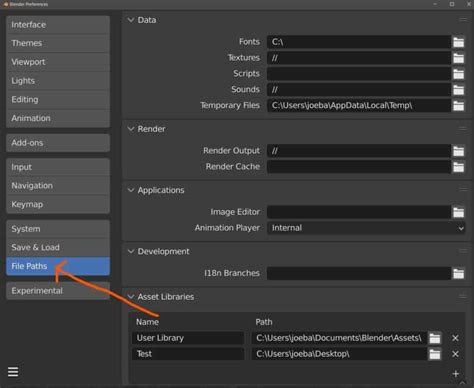Edit the Render Output path field
Image resolution: width=474 pixels, height=388 pixels.
click(x=359, y=151)
